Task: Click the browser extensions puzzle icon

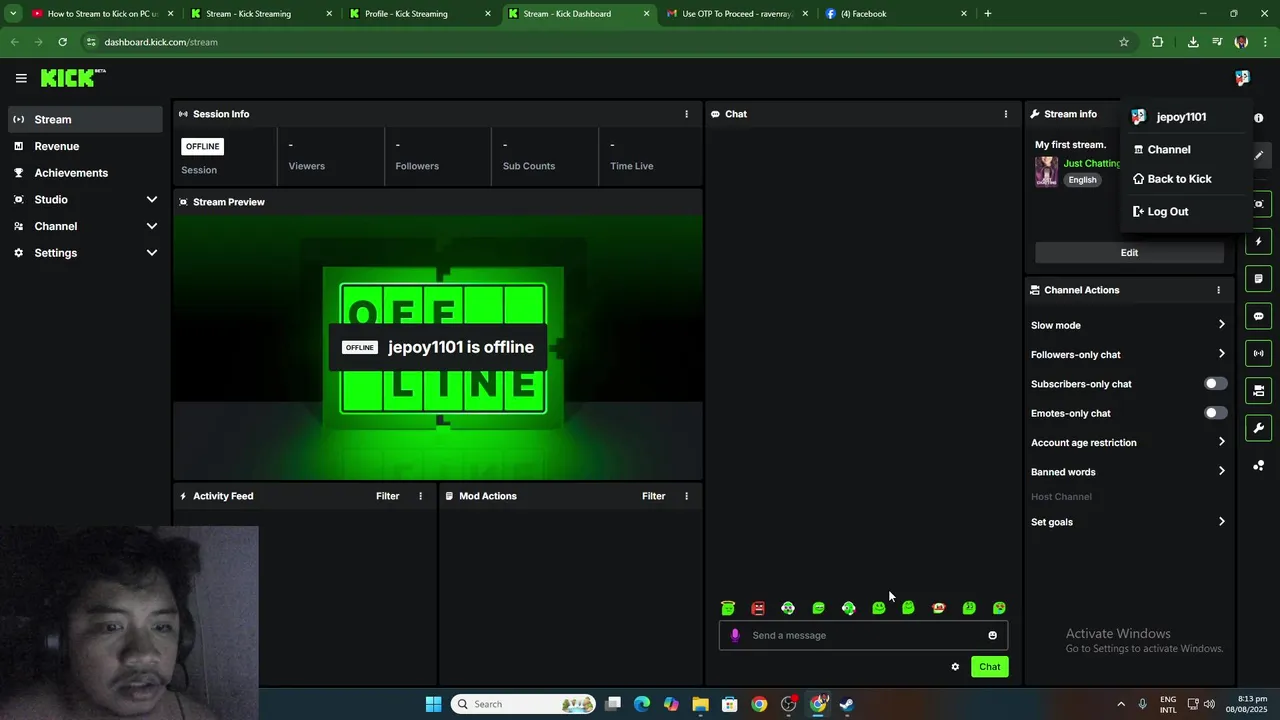Action: (x=1158, y=42)
